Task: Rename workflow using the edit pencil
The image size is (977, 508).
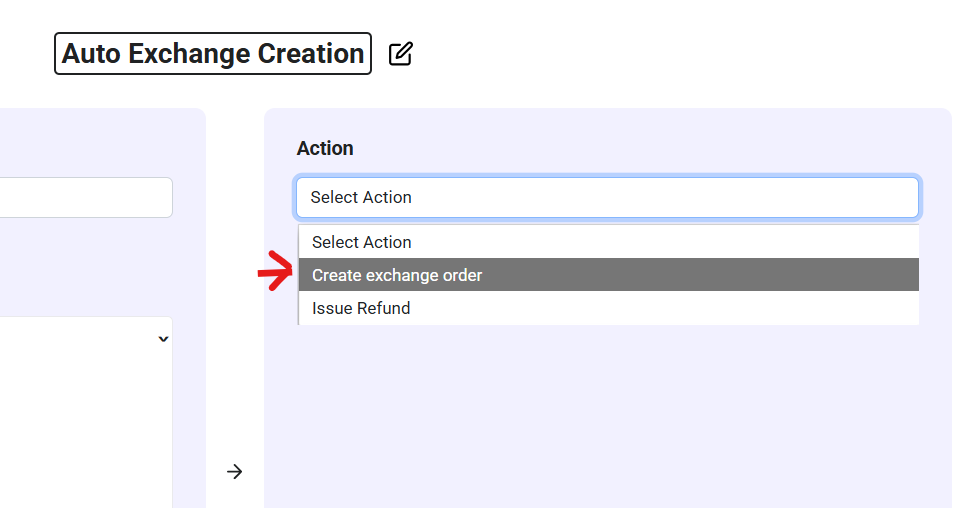Action: click(x=400, y=54)
